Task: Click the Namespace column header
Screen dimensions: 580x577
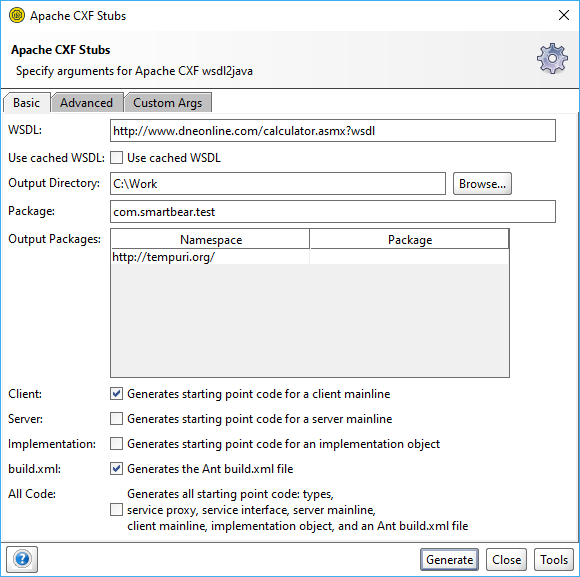Action: point(210,239)
